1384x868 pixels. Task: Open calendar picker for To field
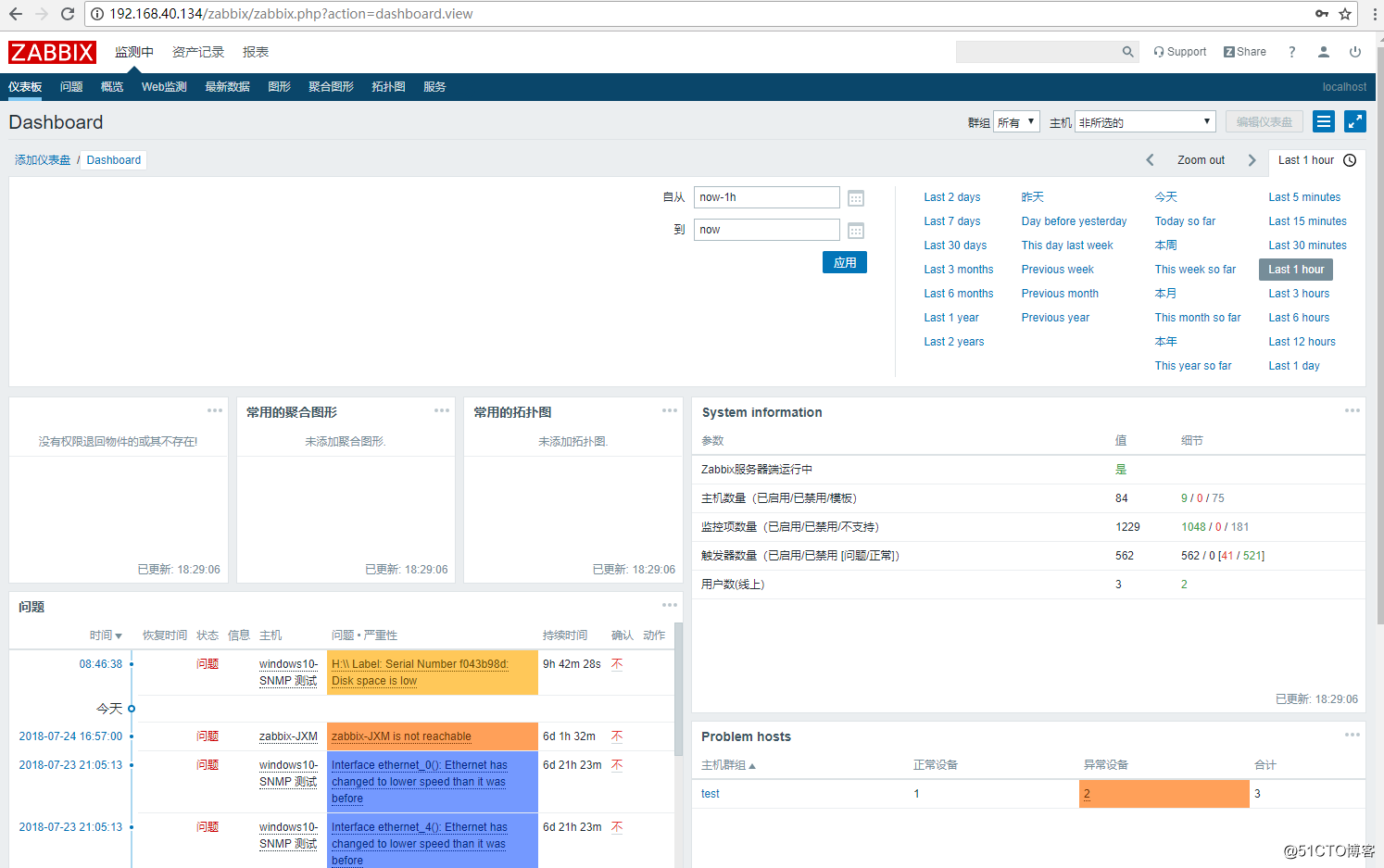click(x=856, y=231)
